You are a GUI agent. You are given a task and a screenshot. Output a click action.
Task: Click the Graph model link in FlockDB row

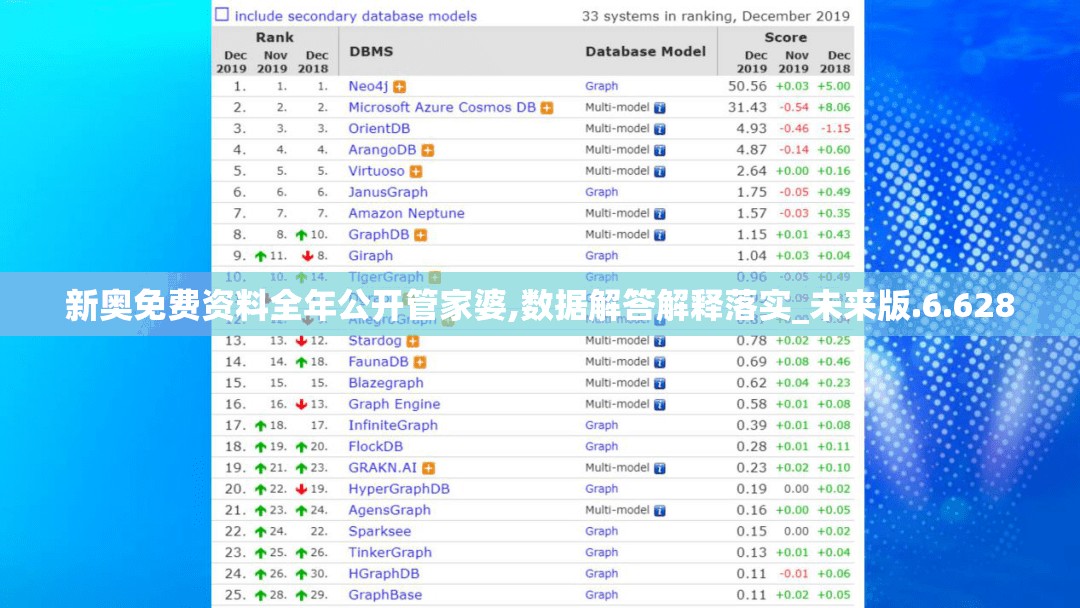601,446
